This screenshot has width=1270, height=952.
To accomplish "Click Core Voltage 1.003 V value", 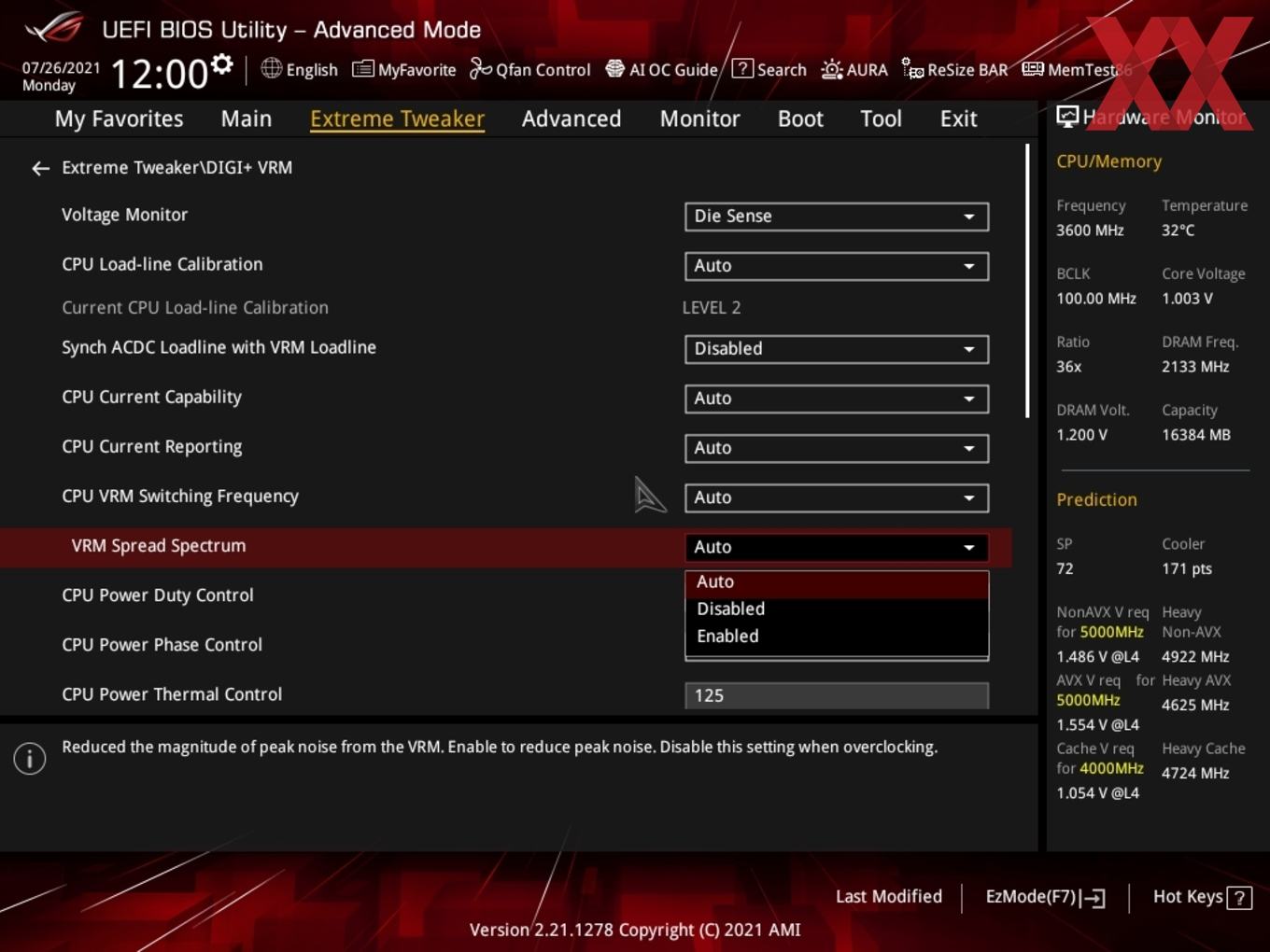I will point(1187,299).
